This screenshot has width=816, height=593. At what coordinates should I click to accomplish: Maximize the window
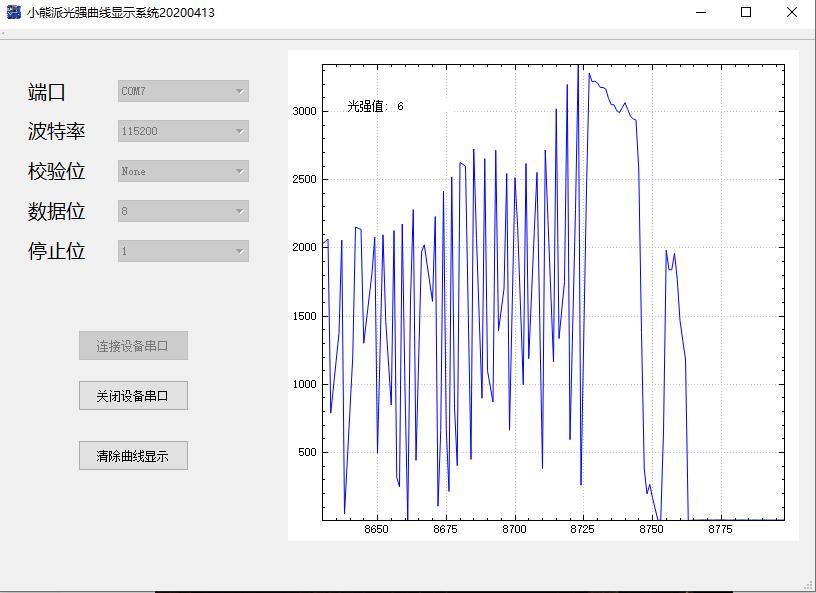tap(746, 12)
